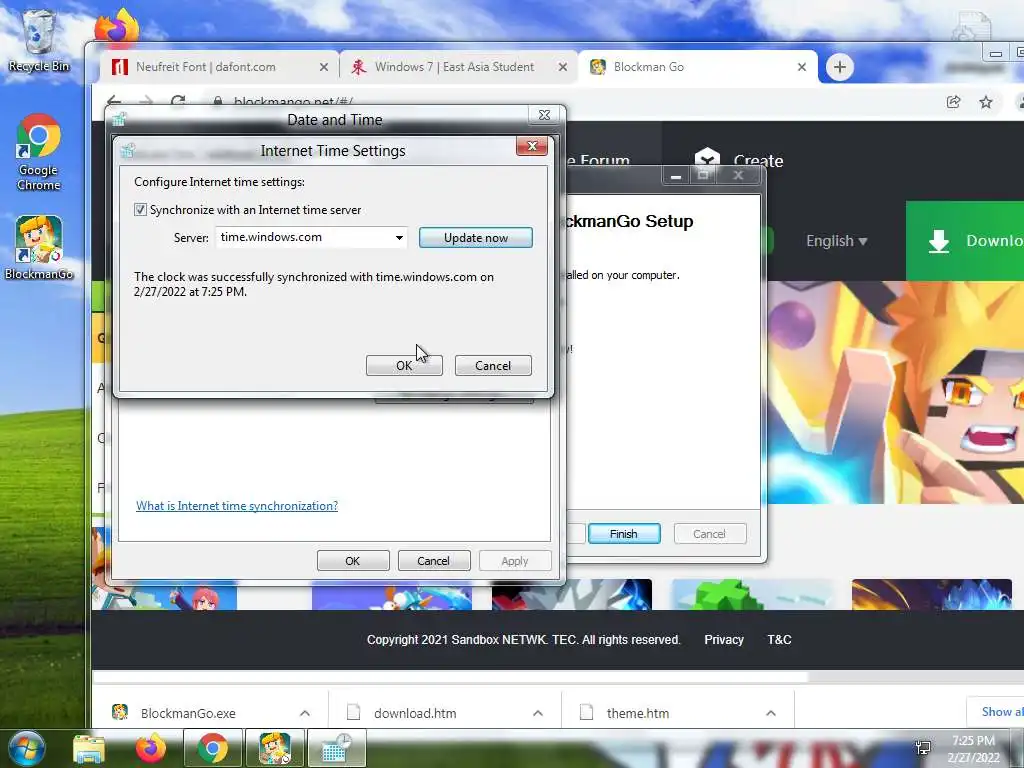The width and height of the screenshot is (1024, 768).
Task: Close the Neufreit Font dafont.com tab
Action: point(323,67)
